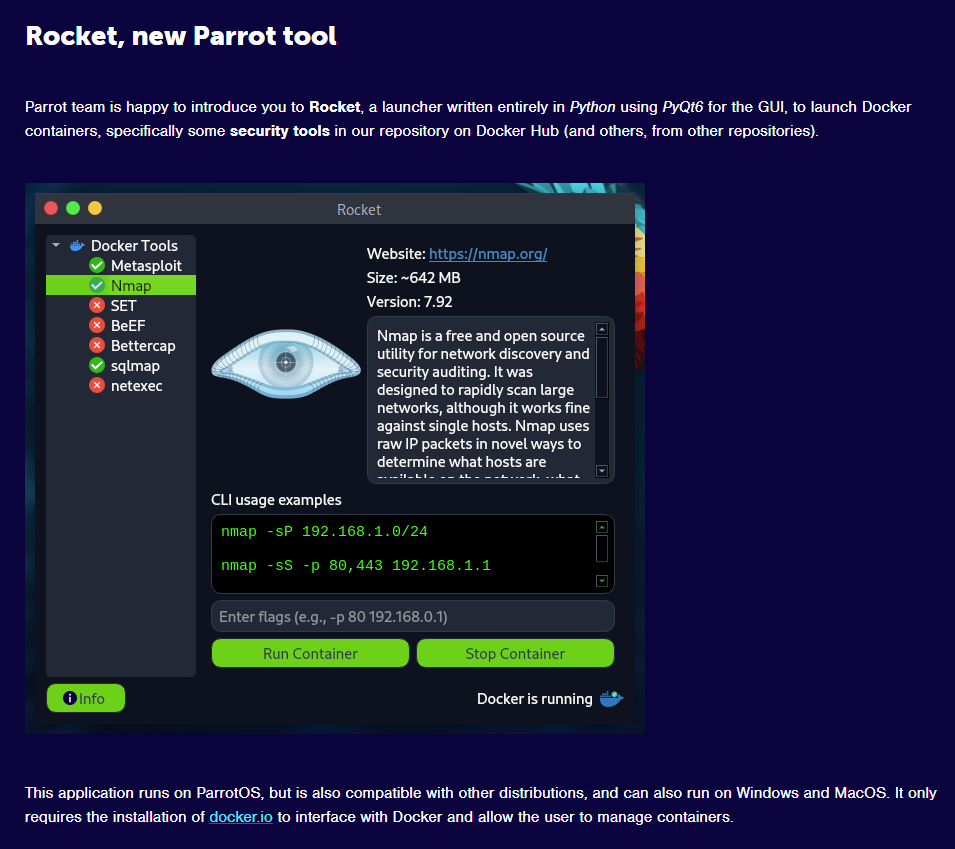Click the red X icon next to netexec

(97, 386)
